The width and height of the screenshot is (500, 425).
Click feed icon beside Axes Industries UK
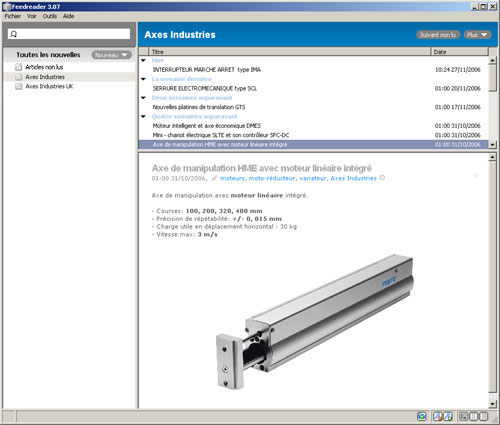pos(19,86)
